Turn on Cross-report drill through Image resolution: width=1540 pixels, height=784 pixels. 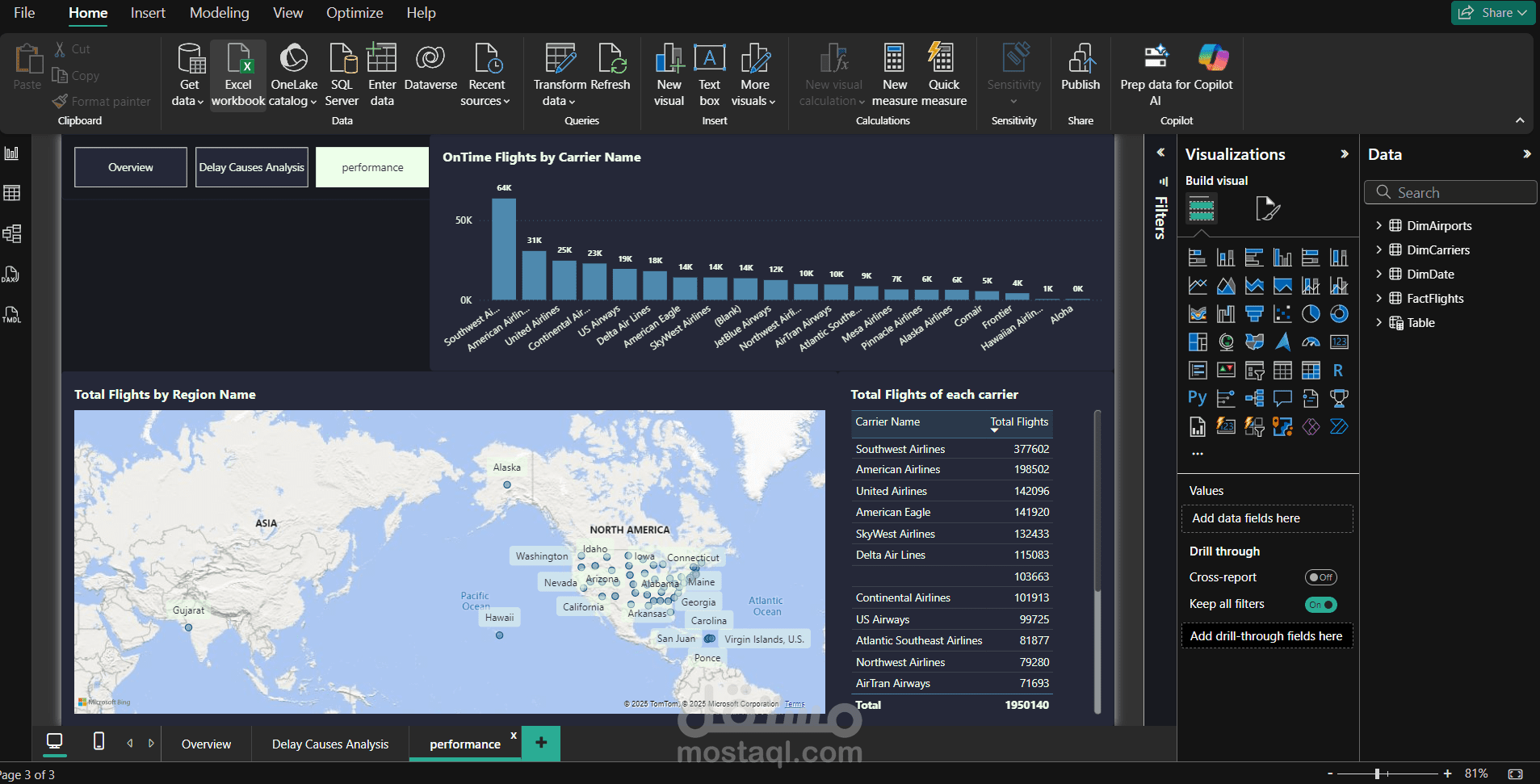[x=1321, y=577]
